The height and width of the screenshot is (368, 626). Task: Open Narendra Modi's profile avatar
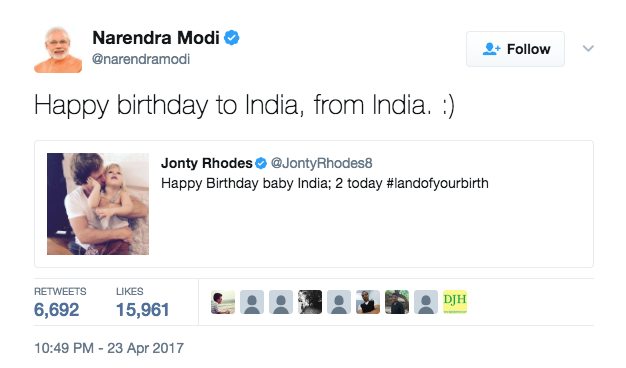pos(58,49)
